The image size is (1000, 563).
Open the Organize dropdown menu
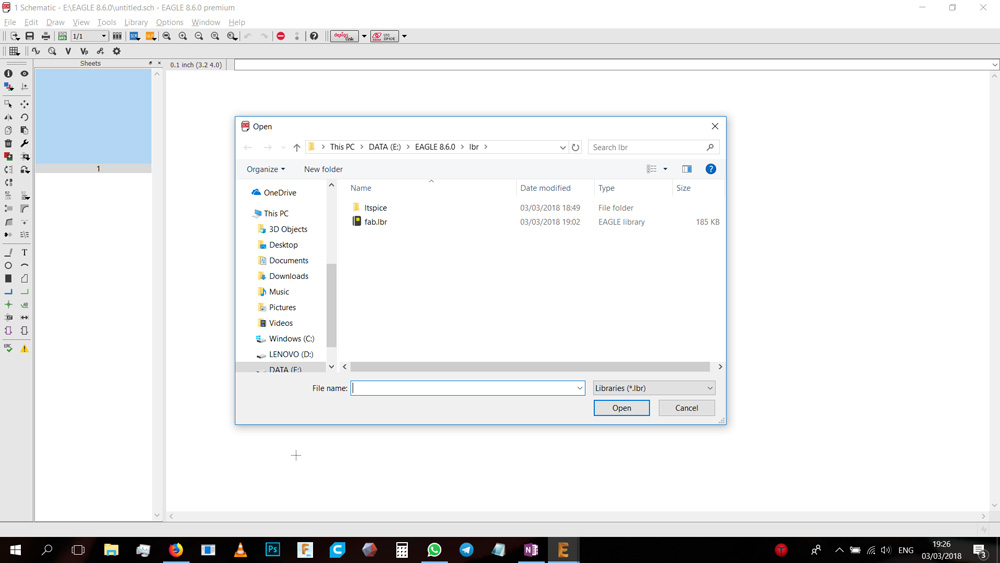265,169
